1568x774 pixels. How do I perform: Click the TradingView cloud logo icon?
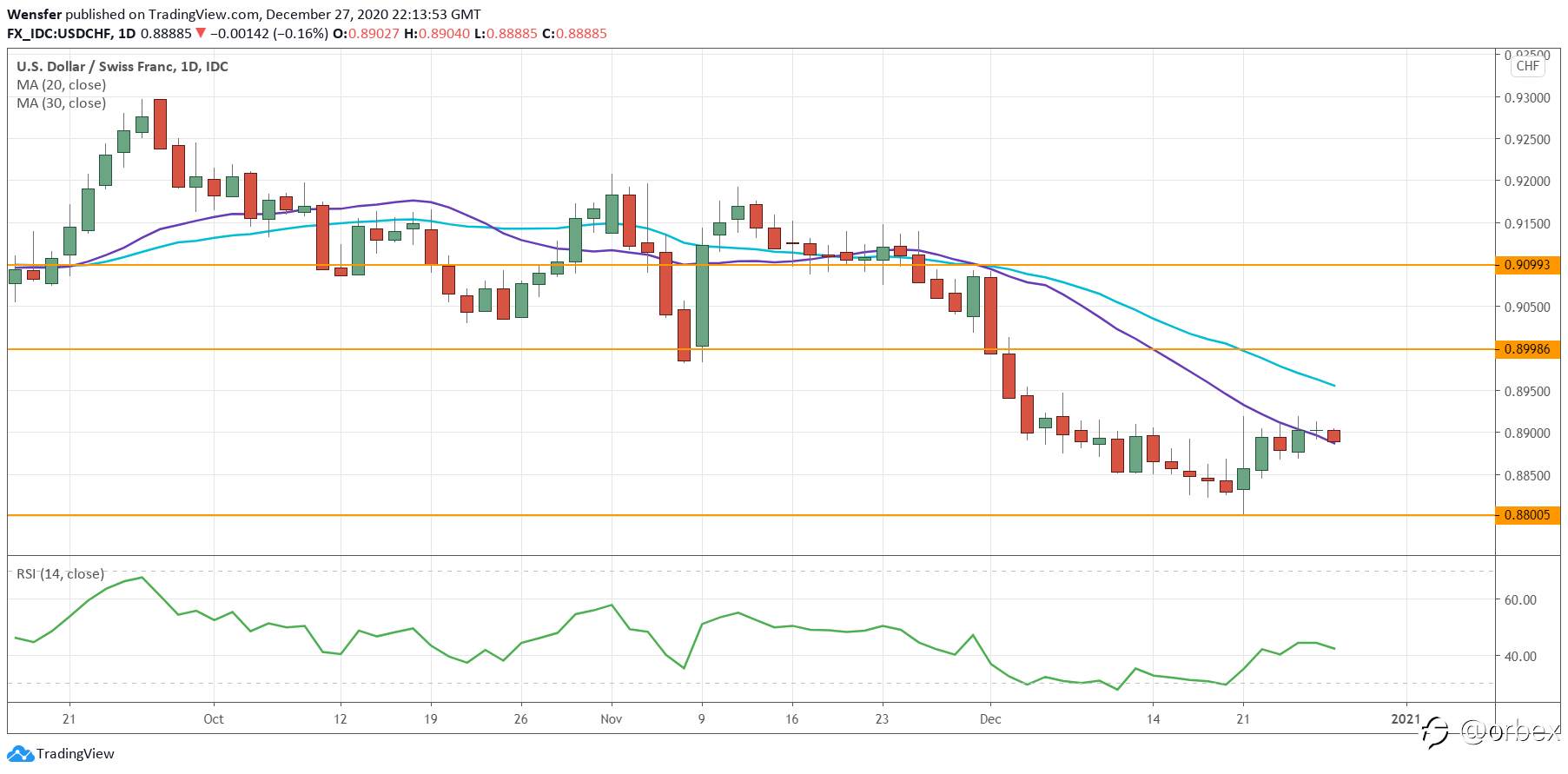tap(20, 754)
